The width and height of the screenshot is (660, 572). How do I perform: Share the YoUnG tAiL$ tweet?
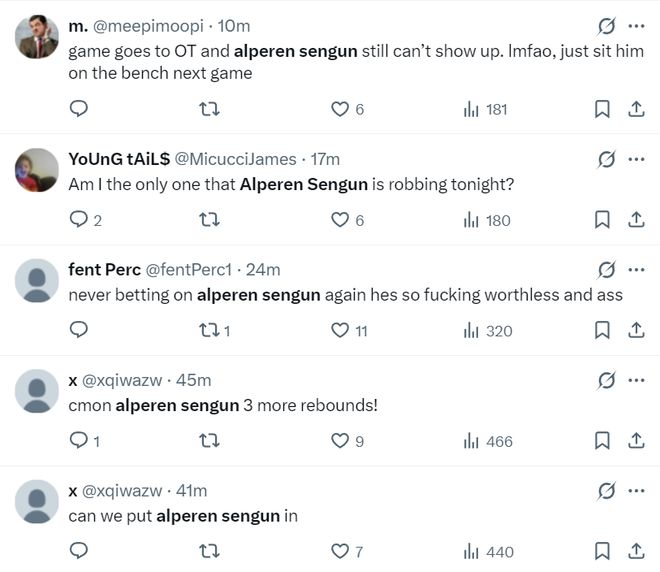coord(635,220)
